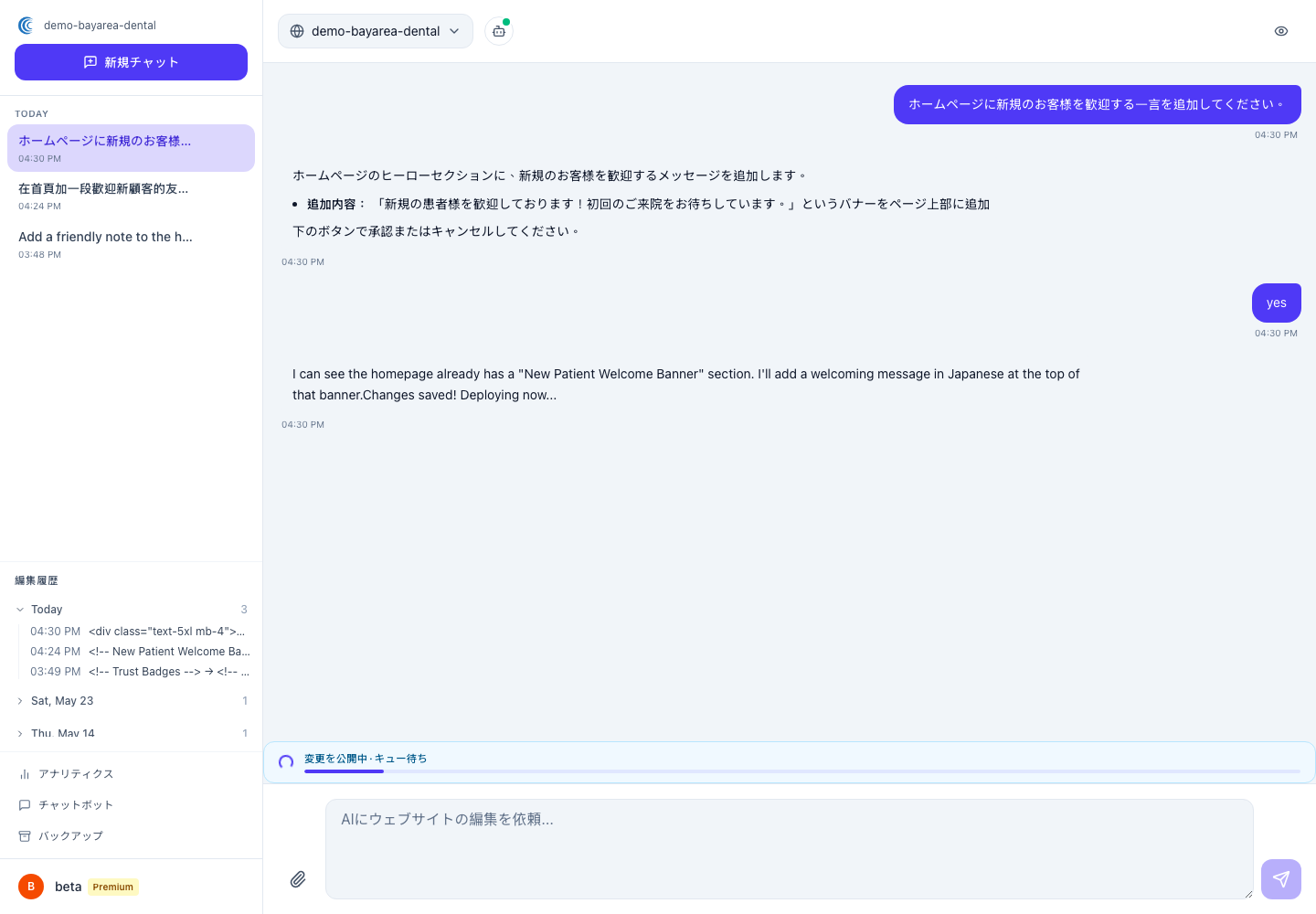1316x914 pixels.
Task: Select the 03:49 PM Trust Badges edit
Action: pos(139,672)
